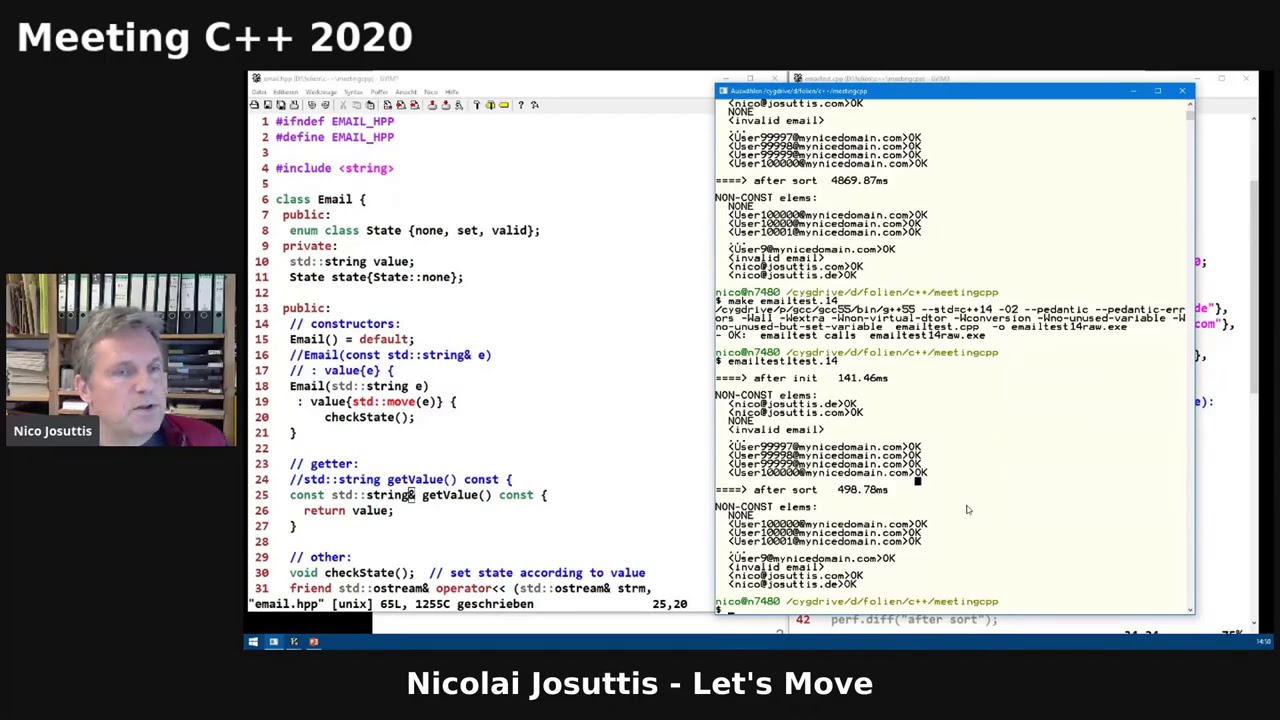The height and width of the screenshot is (720, 1280).
Task: Click the '#ifndef EMAIL_HPP' line
Action: pos(335,121)
